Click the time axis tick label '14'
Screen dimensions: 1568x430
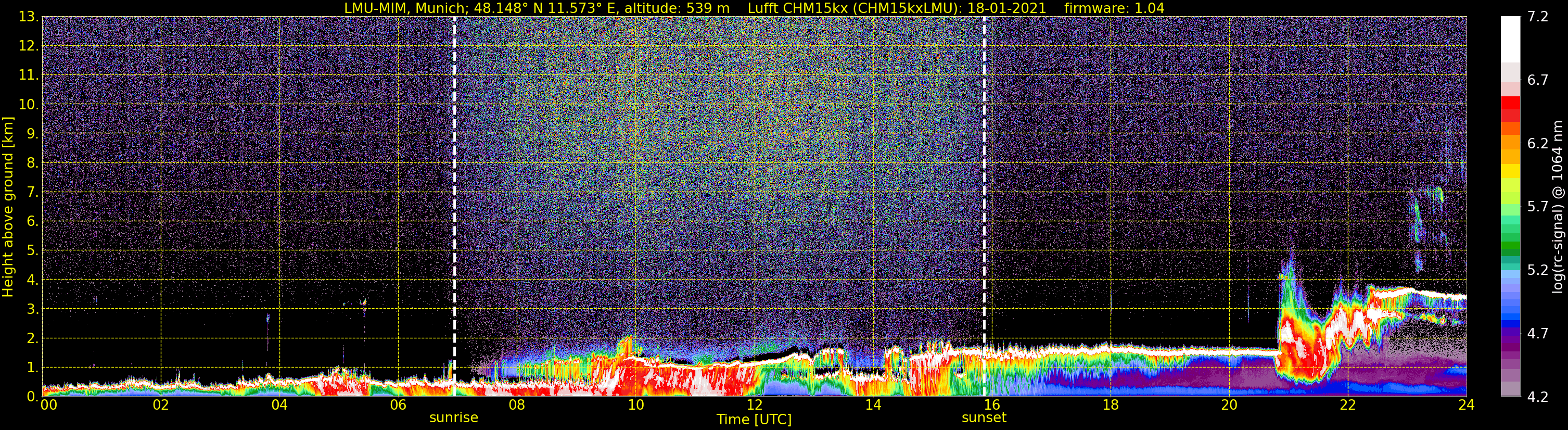pos(873,406)
